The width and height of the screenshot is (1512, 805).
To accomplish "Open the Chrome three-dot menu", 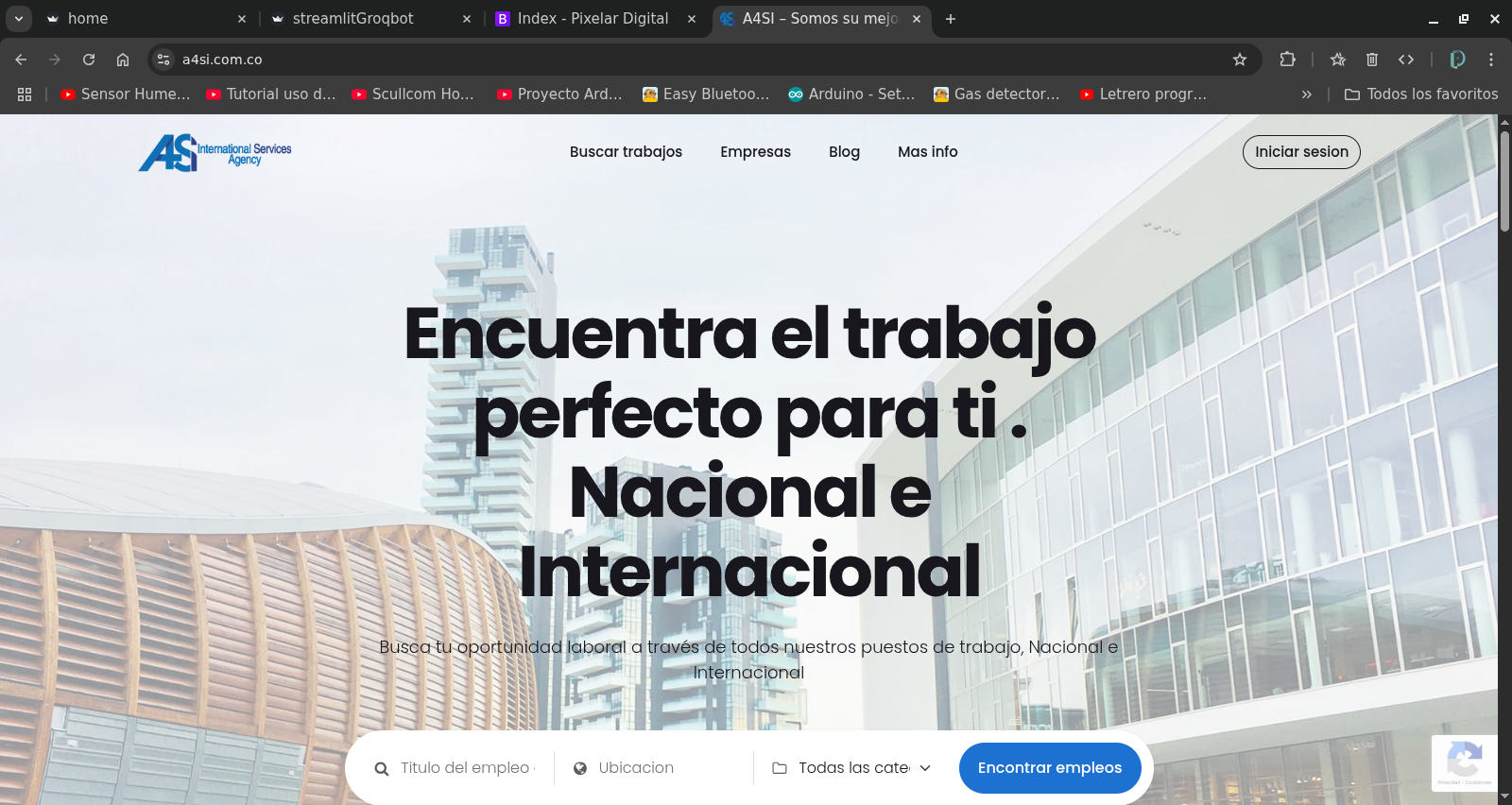I will [1491, 60].
